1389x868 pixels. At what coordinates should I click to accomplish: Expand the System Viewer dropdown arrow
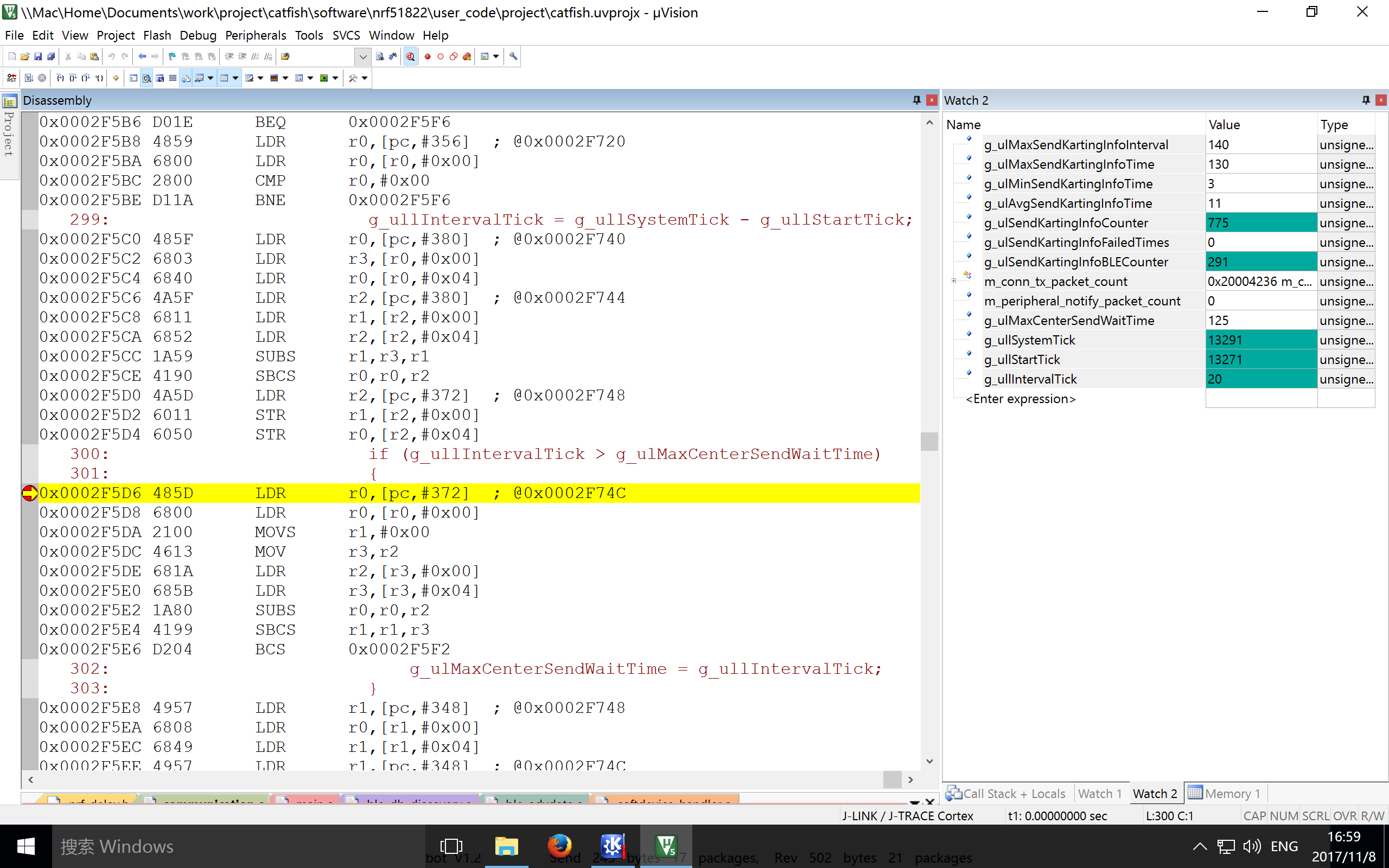coord(335,78)
